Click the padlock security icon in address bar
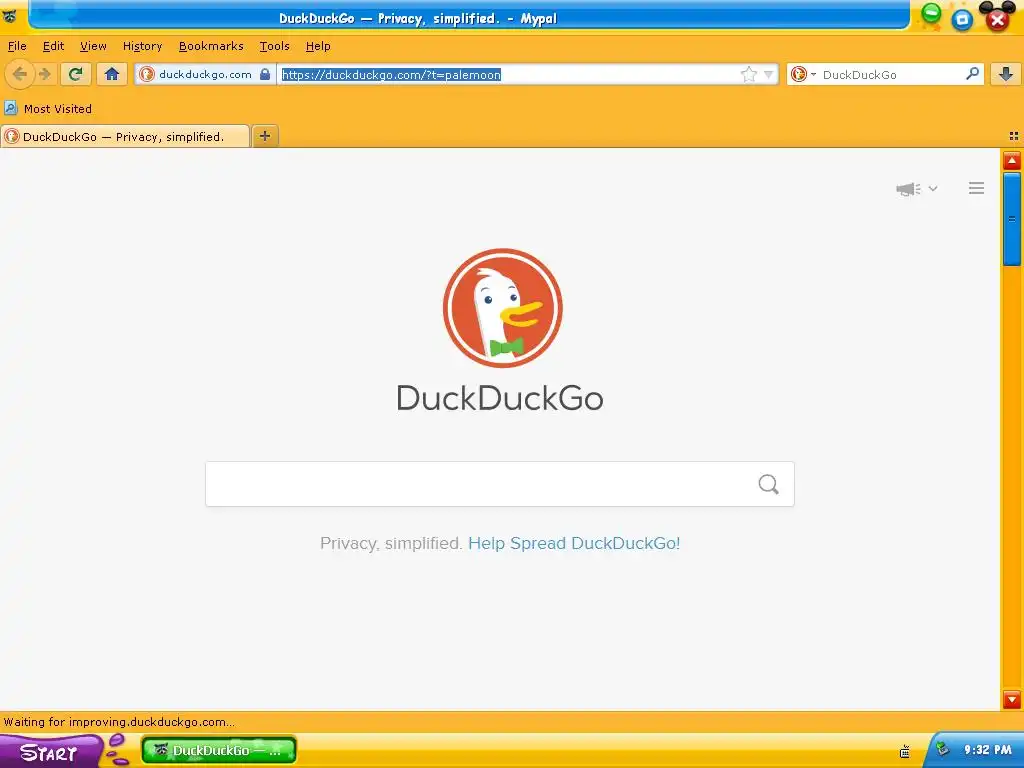The height and width of the screenshot is (768, 1024). click(x=264, y=74)
